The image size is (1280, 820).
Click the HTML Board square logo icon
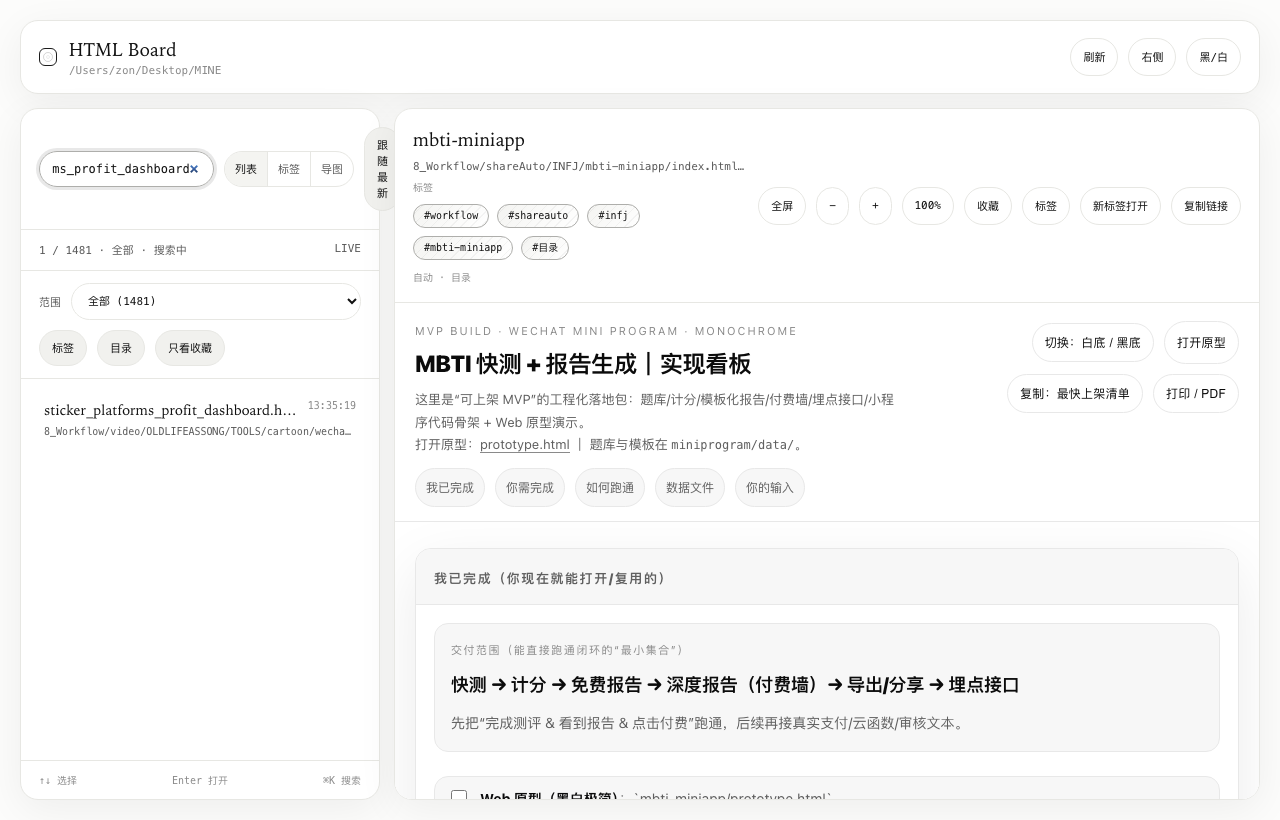48,57
